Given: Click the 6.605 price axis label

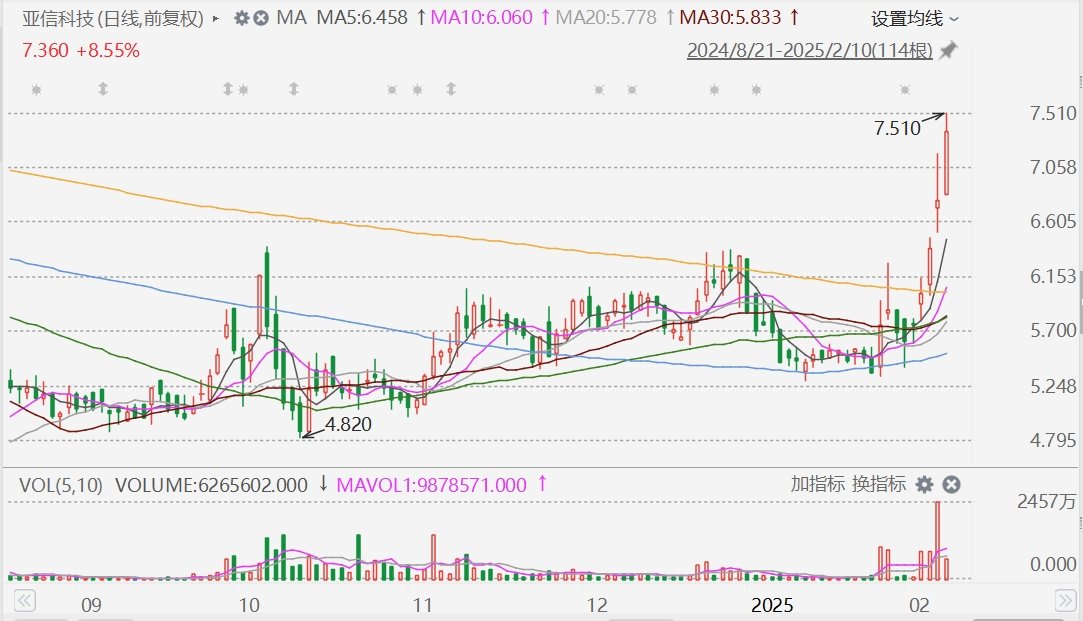Looking at the screenshot, I should tap(1053, 222).
